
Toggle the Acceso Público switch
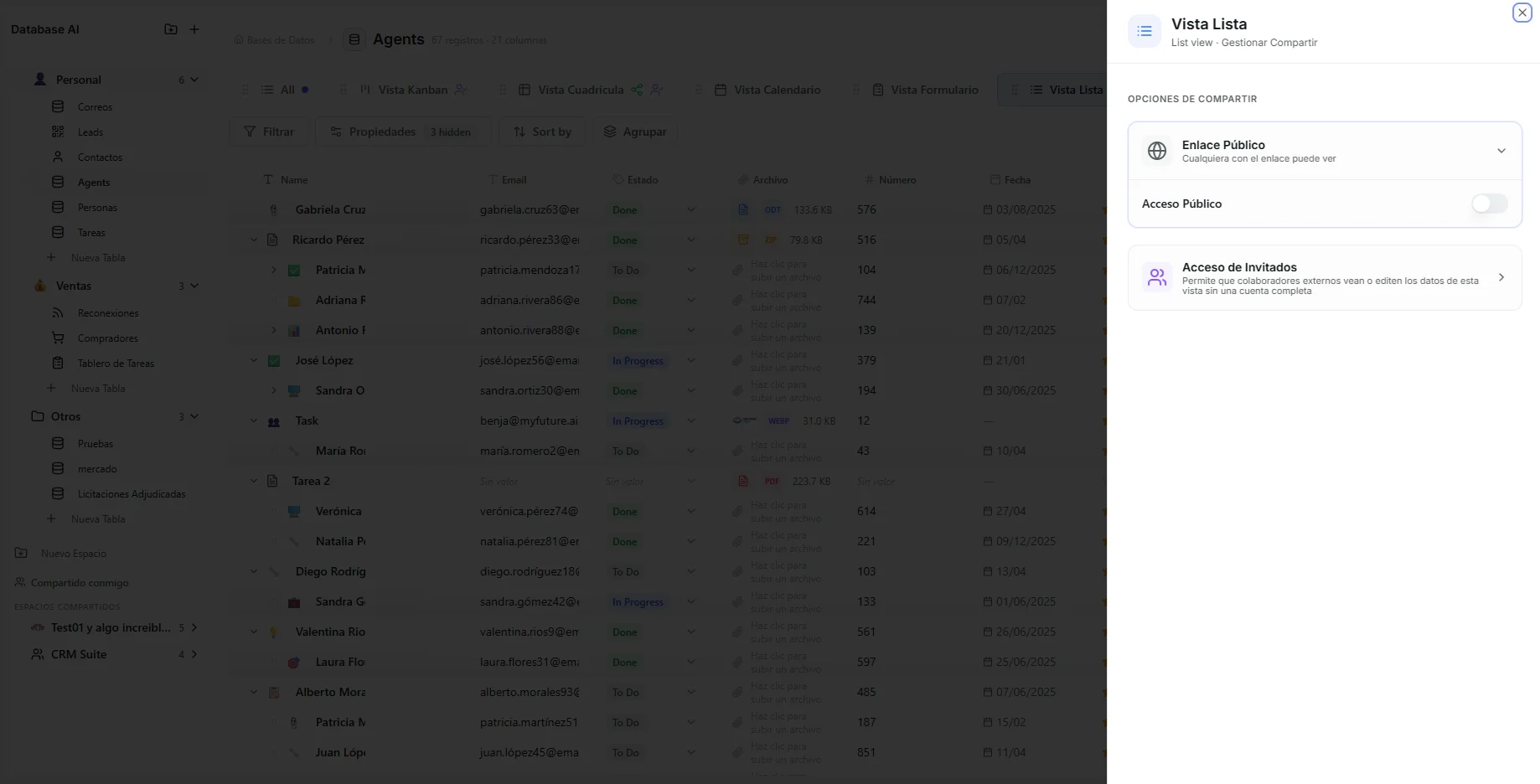(1490, 204)
